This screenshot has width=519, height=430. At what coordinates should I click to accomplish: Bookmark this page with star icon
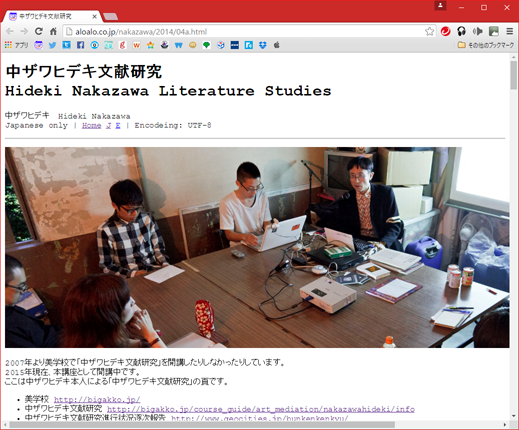point(429,32)
